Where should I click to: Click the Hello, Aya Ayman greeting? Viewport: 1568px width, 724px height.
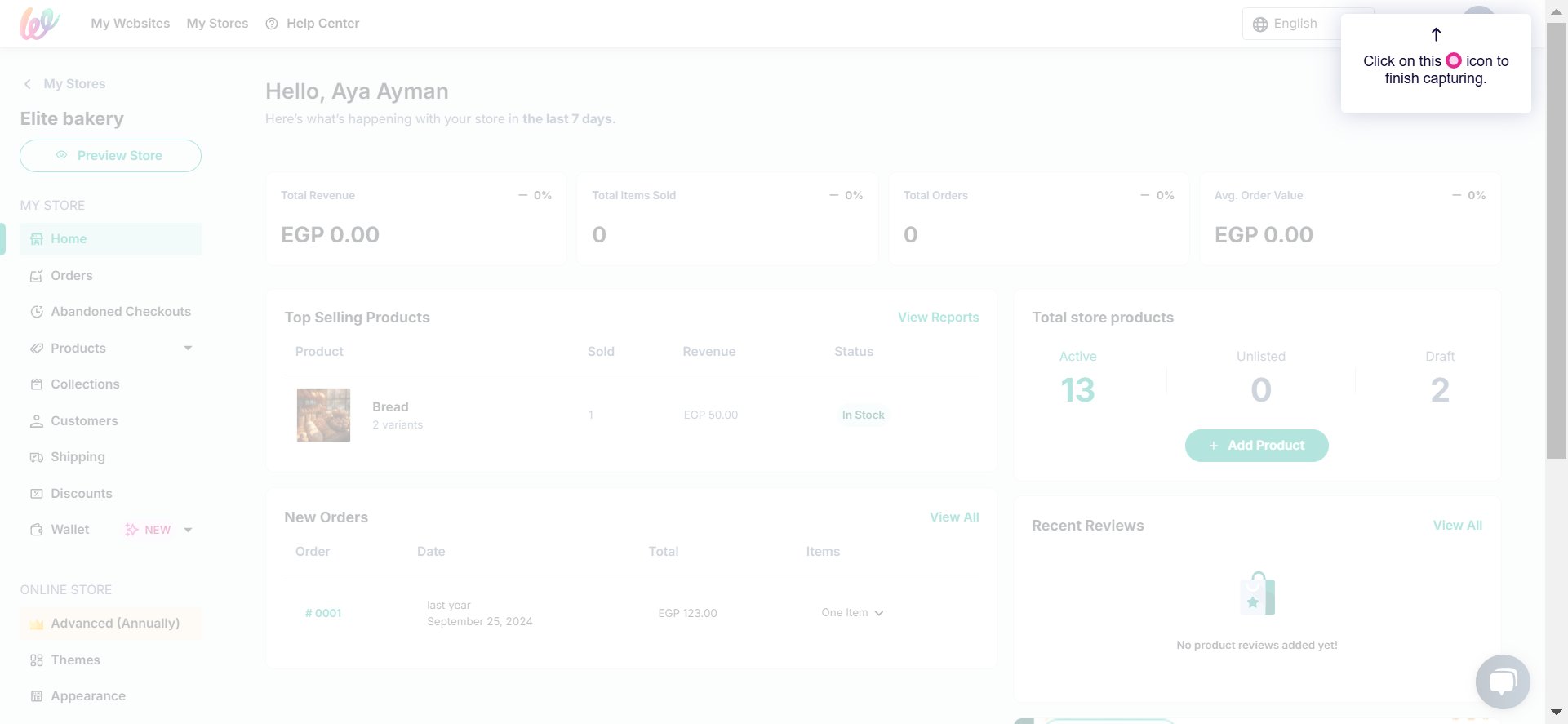pyautogui.click(x=357, y=91)
